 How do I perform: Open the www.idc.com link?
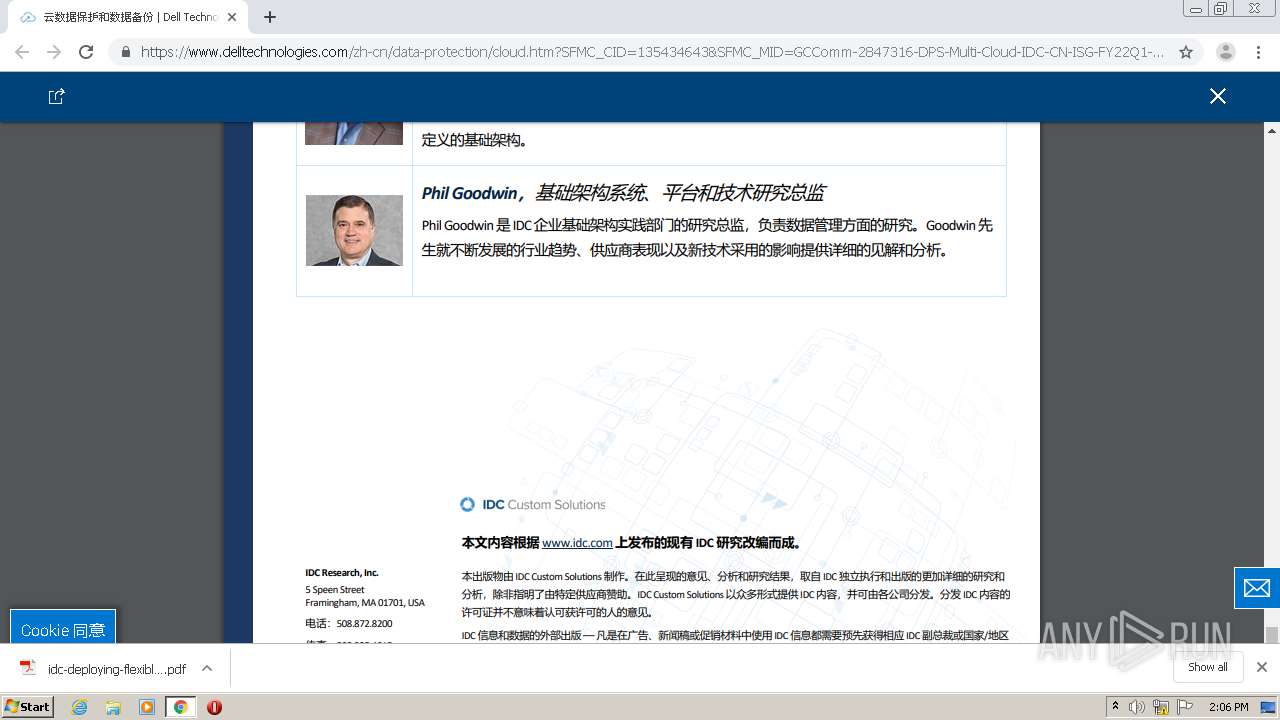[x=577, y=543]
